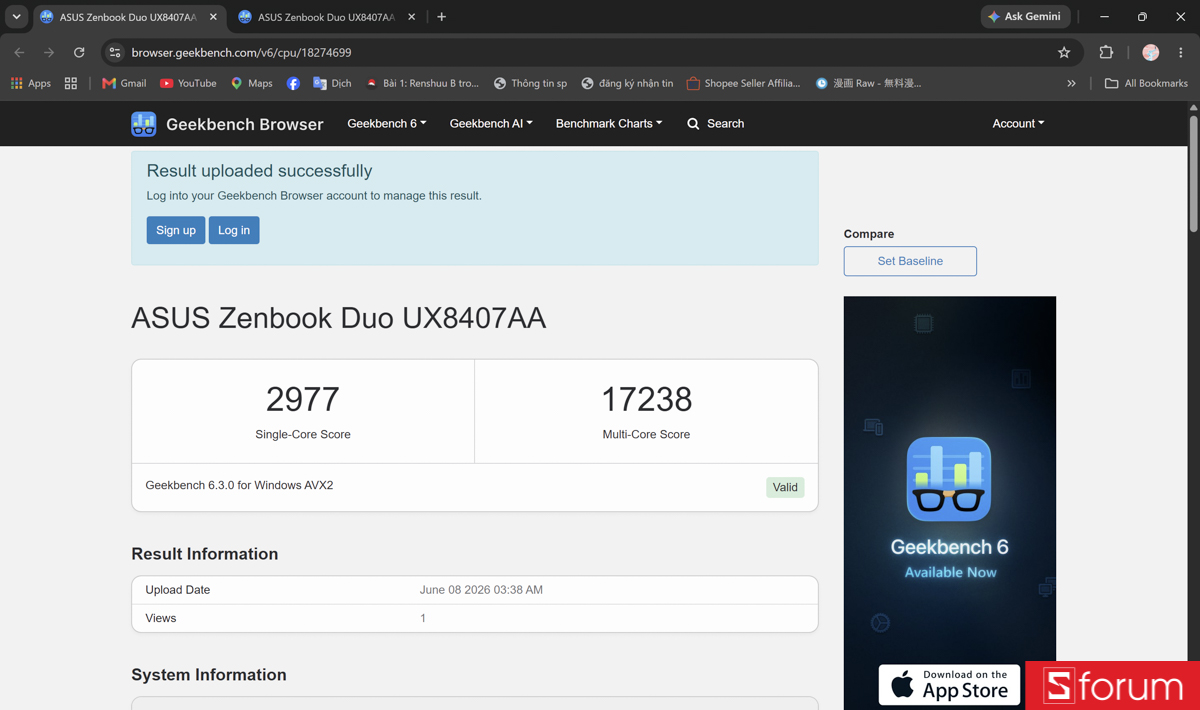1200x710 pixels.
Task: Open a new browser tab
Action: [441, 17]
